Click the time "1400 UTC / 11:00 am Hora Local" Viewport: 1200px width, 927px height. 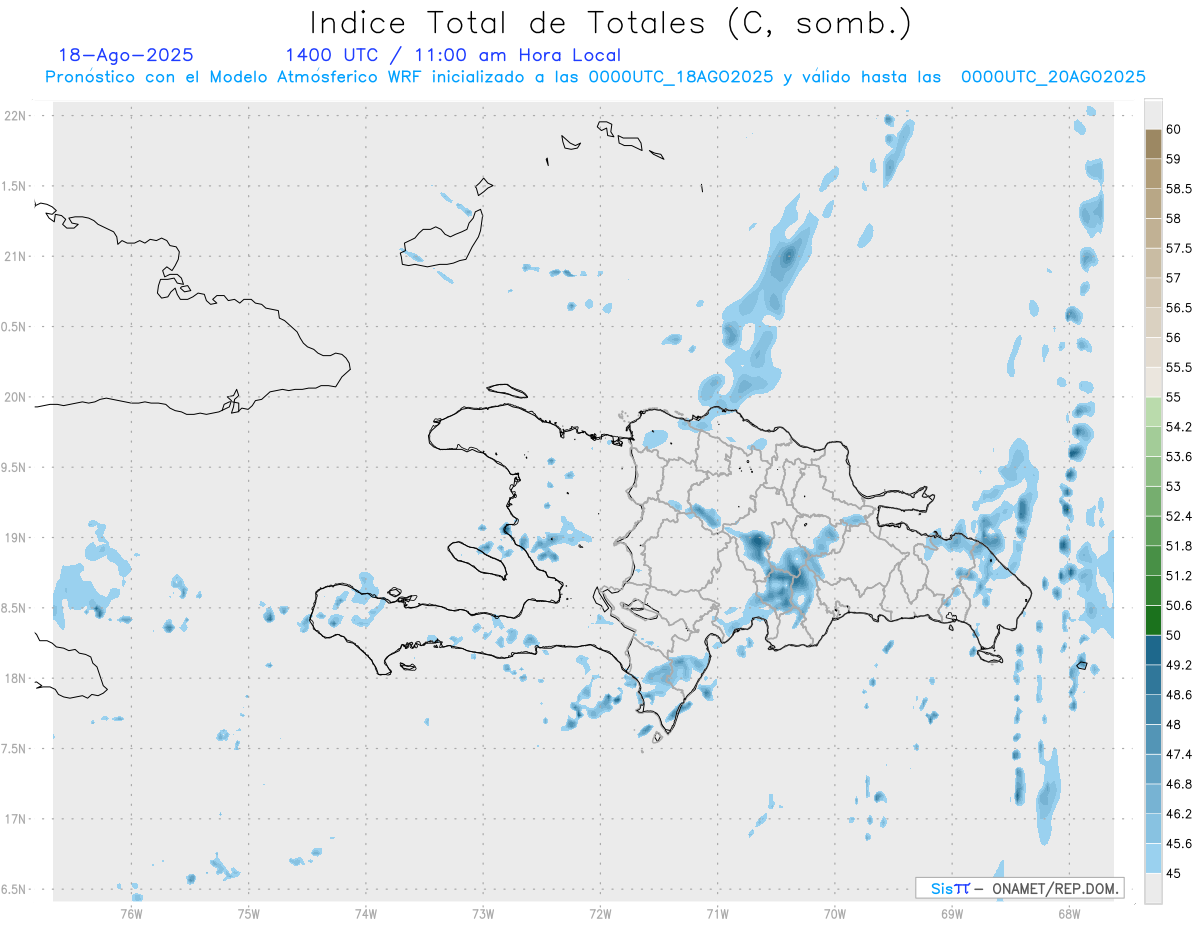pyautogui.click(x=453, y=56)
